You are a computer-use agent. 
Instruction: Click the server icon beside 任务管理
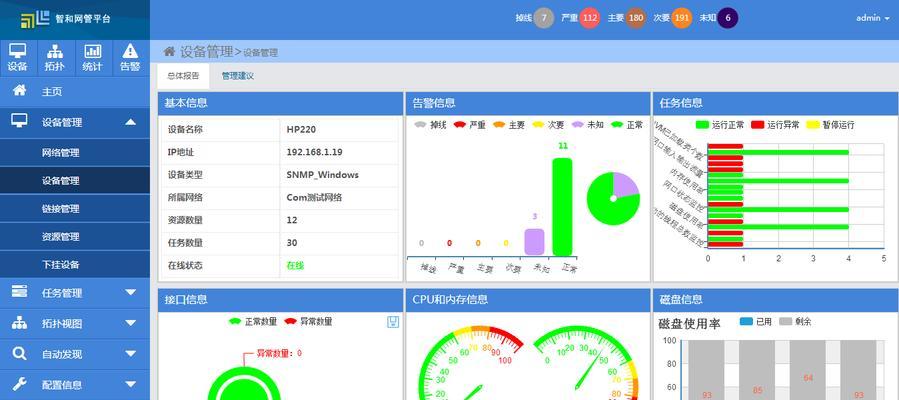pyautogui.click(x=19, y=292)
